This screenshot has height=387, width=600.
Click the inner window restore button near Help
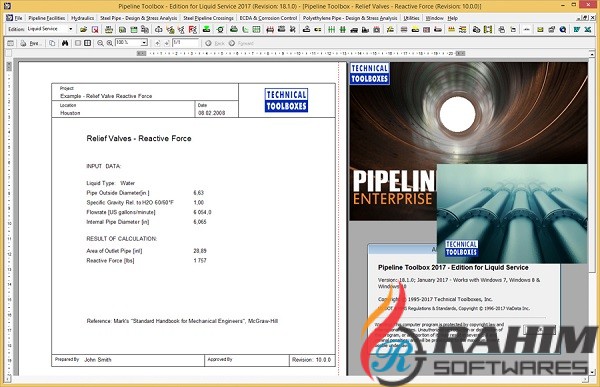click(x=585, y=18)
